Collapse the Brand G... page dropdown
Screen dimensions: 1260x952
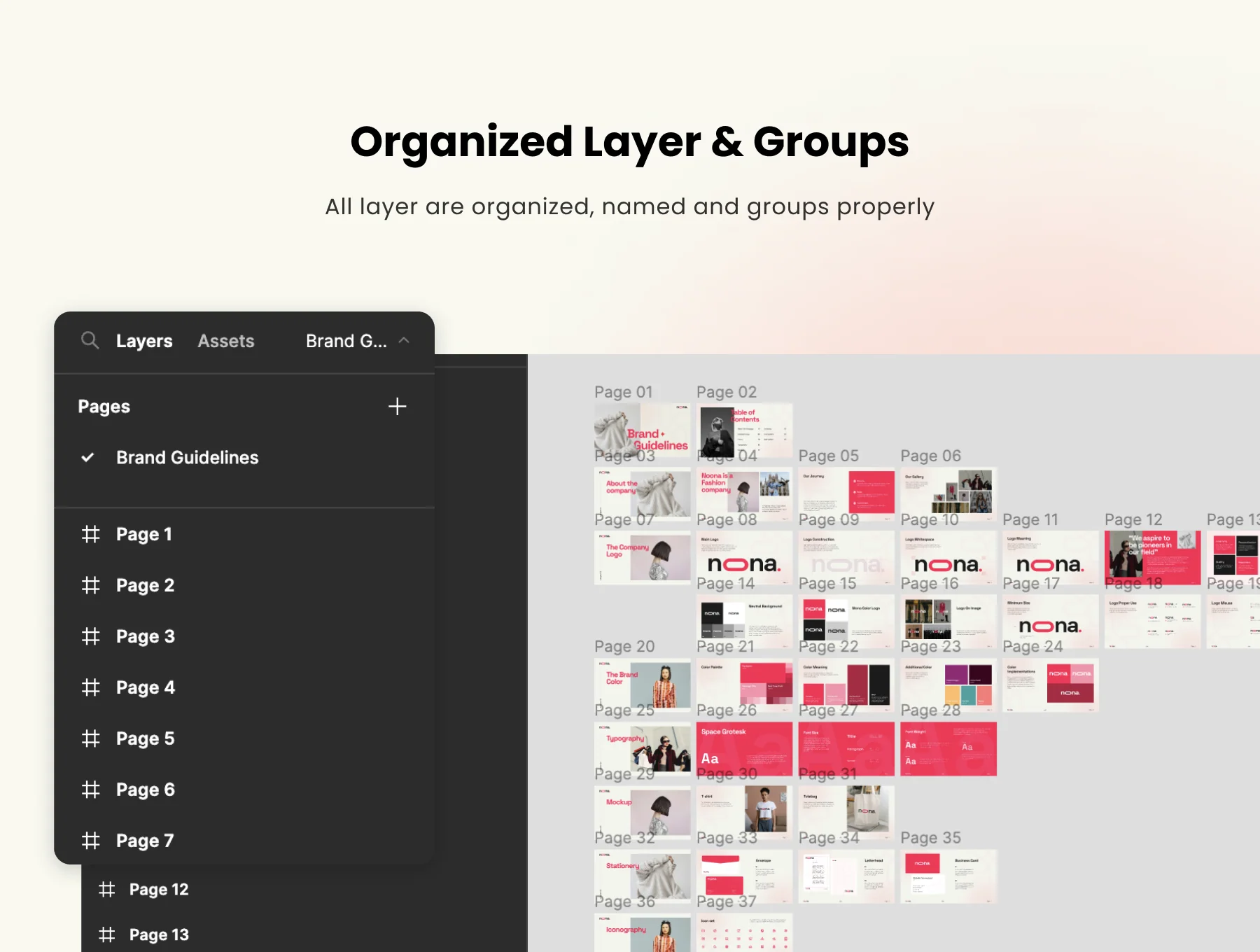[x=357, y=341]
